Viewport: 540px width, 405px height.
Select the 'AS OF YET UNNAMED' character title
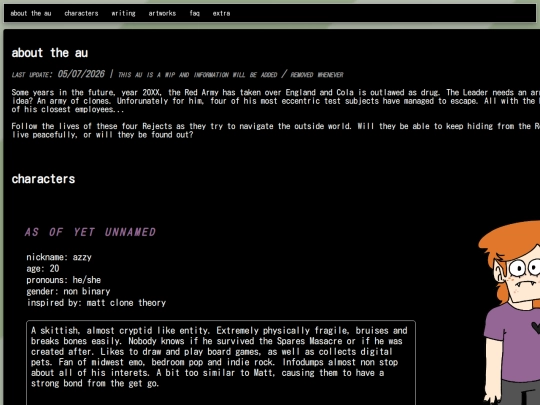tap(90, 232)
